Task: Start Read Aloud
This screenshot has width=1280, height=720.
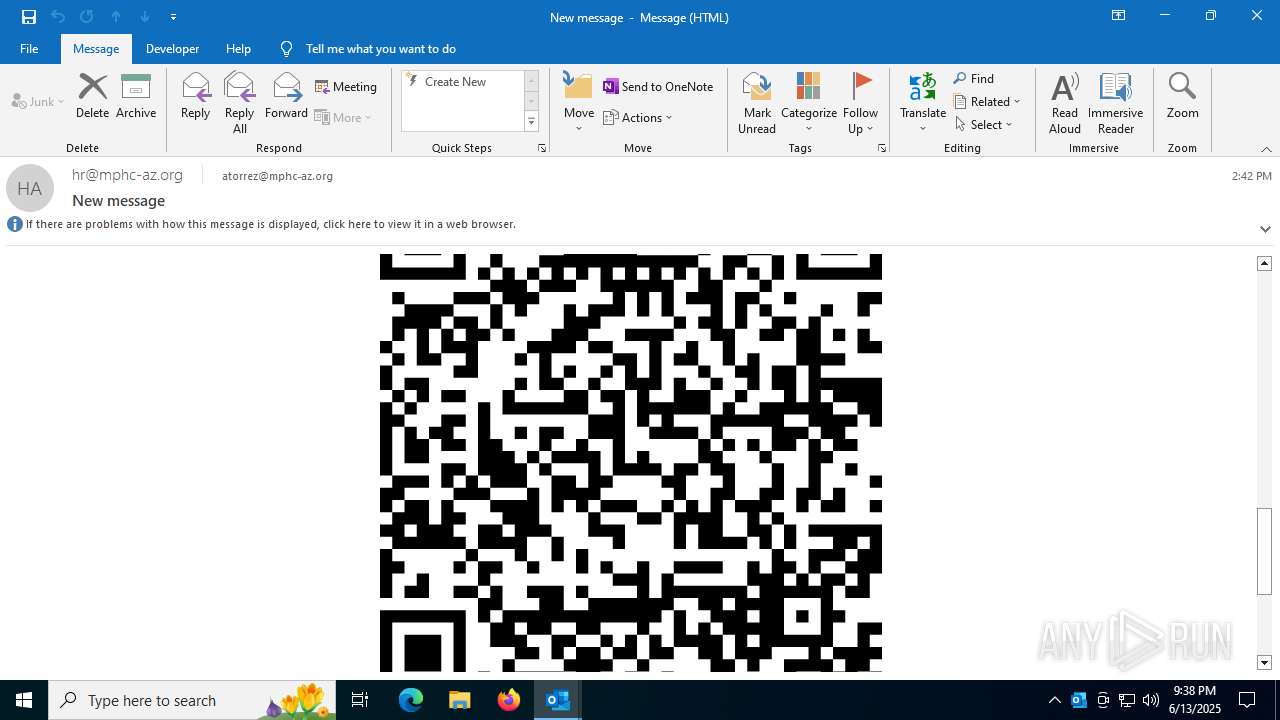Action: point(1065,103)
